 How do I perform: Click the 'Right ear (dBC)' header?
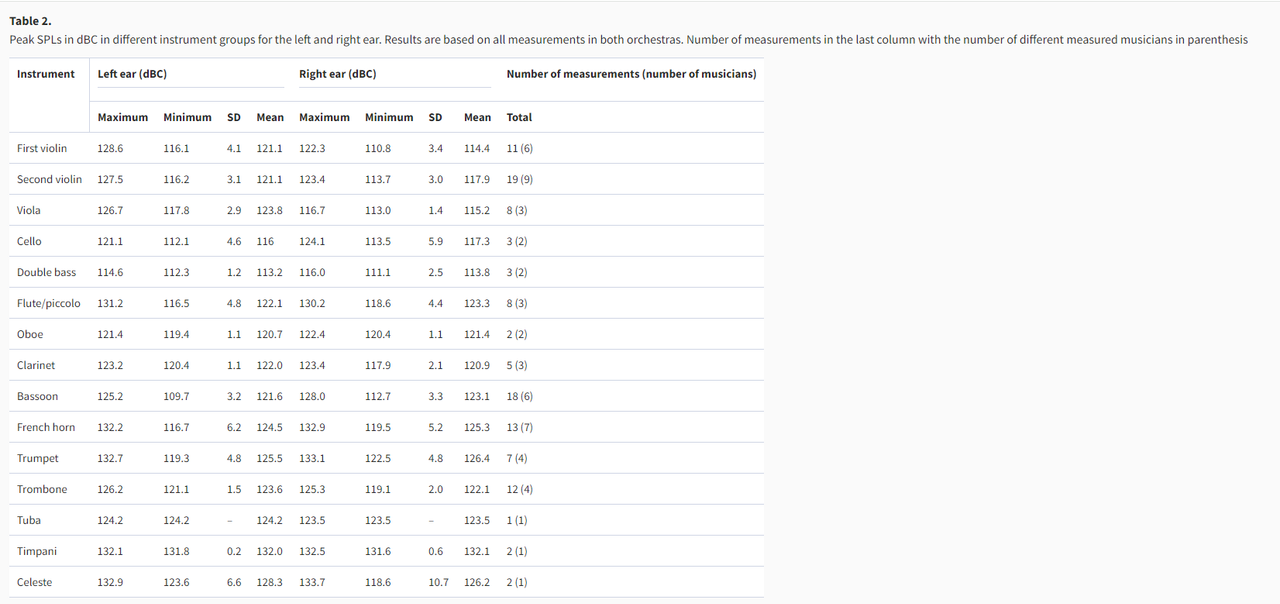click(338, 74)
